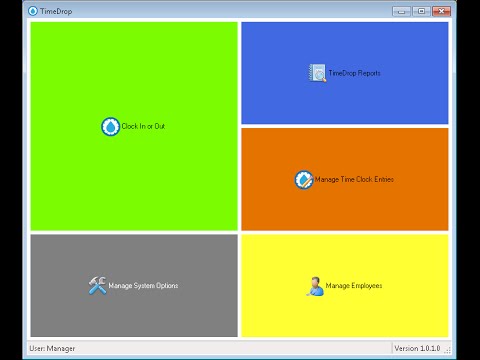
Task: Maximize the TimeDrop window
Action: coord(421,11)
